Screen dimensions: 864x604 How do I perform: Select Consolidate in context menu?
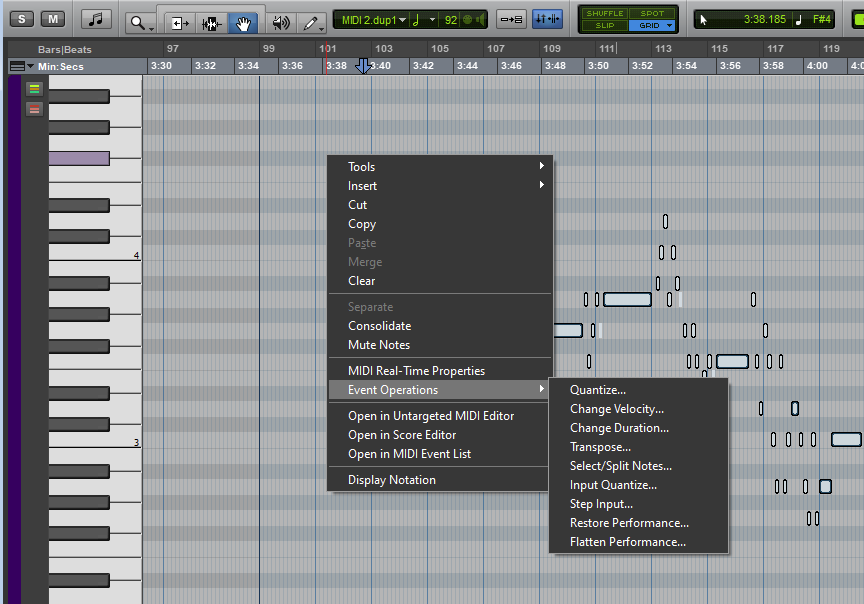pyautogui.click(x=440, y=326)
